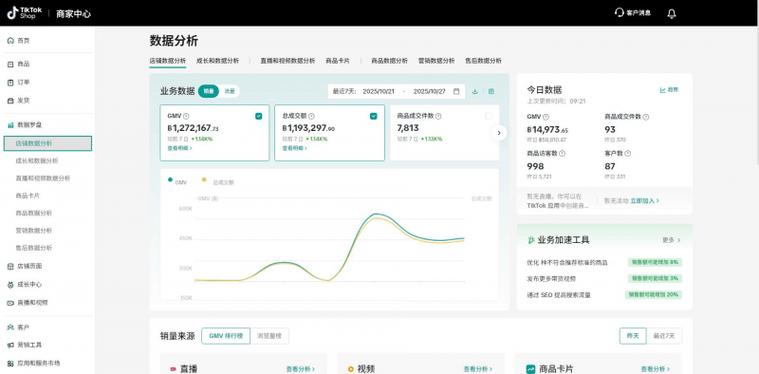The image size is (759, 374).
Task: Click info icon beside 客户数
Action: coord(627,153)
